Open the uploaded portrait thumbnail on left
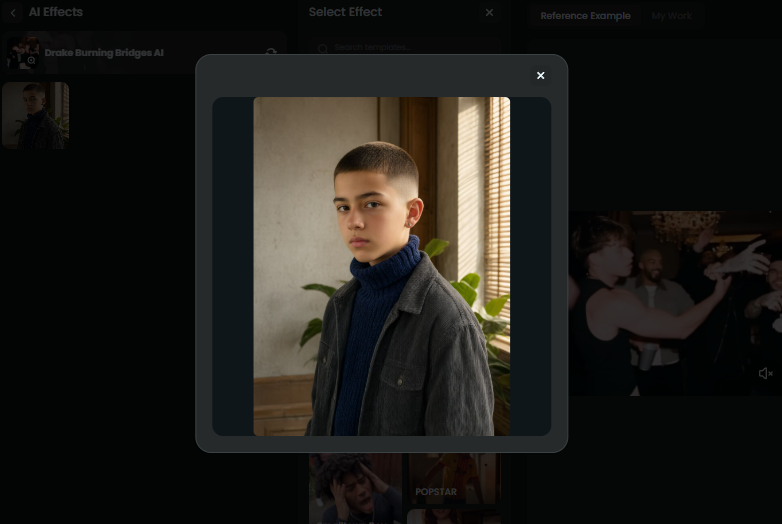Viewport: 782px width, 524px height. click(35, 116)
